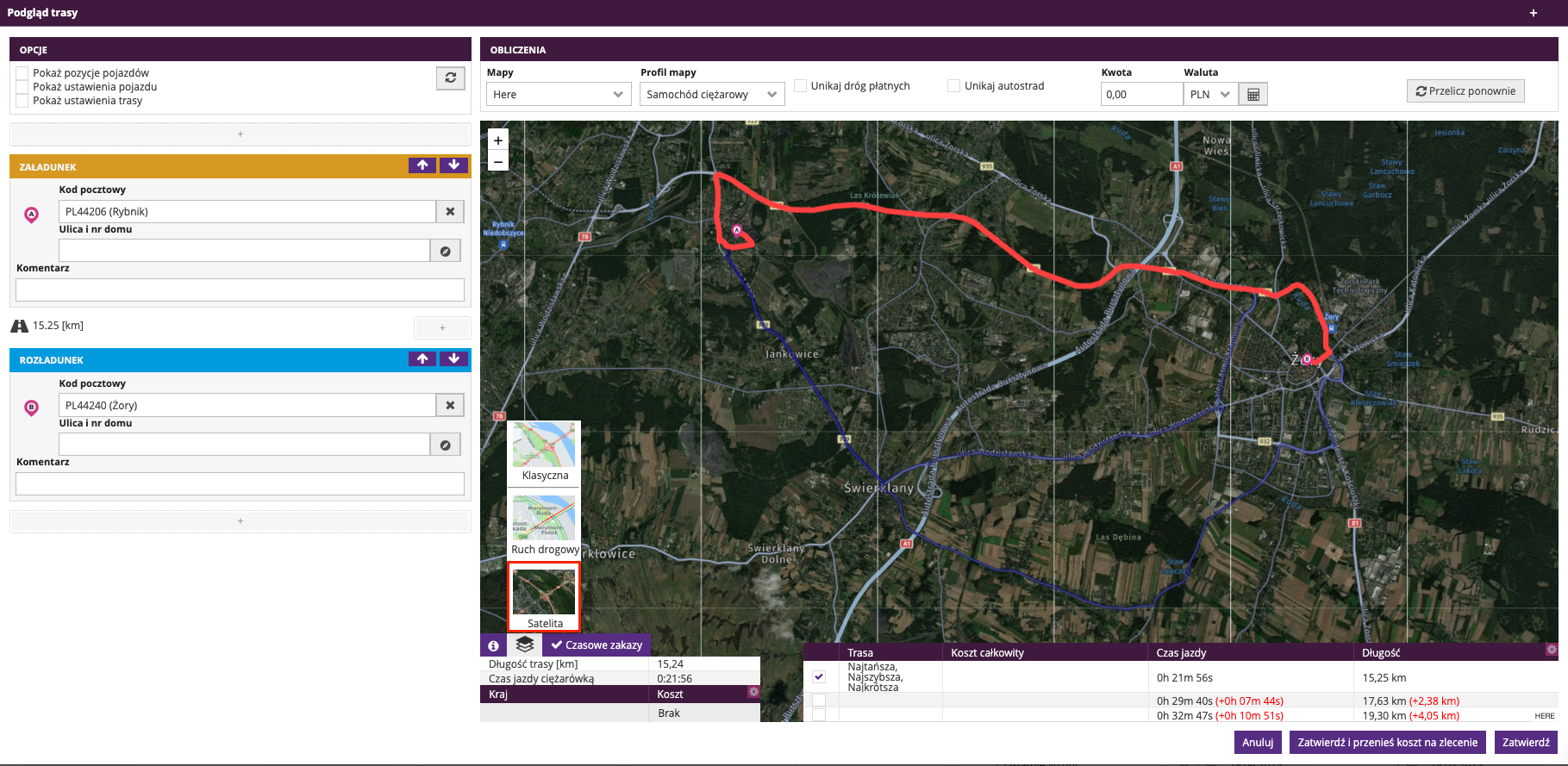The height and width of the screenshot is (766, 1568).
Task: Expand the add bar below Rozładunek
Action: (x=241, y=520)
